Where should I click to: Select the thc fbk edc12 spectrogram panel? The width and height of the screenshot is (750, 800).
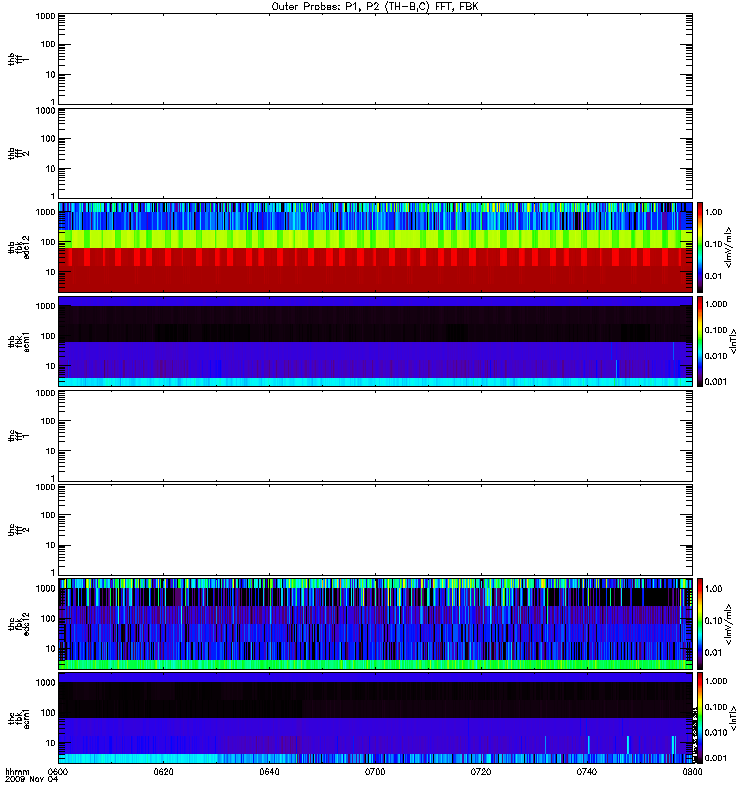point(376,623)
